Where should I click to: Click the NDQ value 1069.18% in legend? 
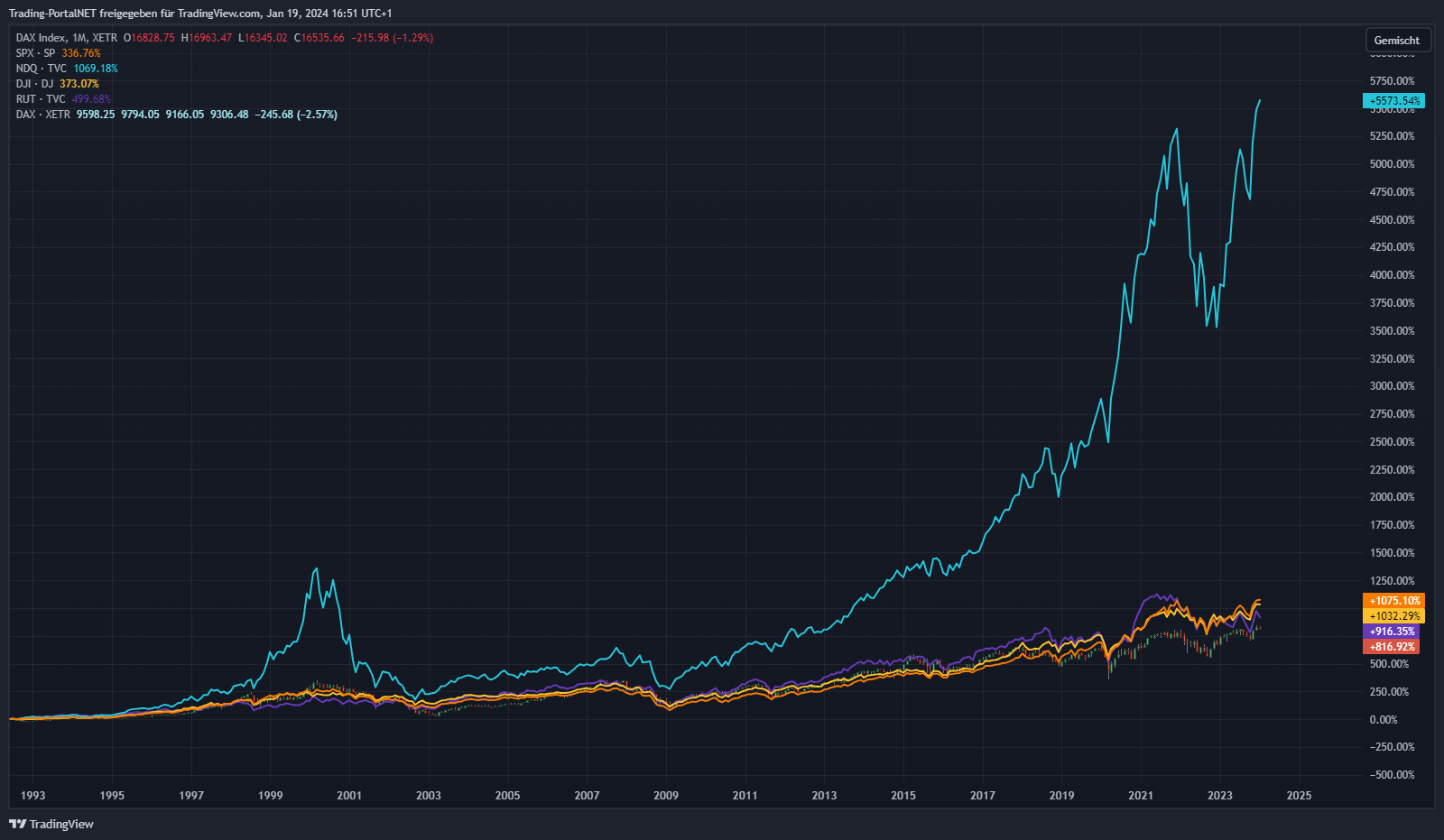point(96,69)
